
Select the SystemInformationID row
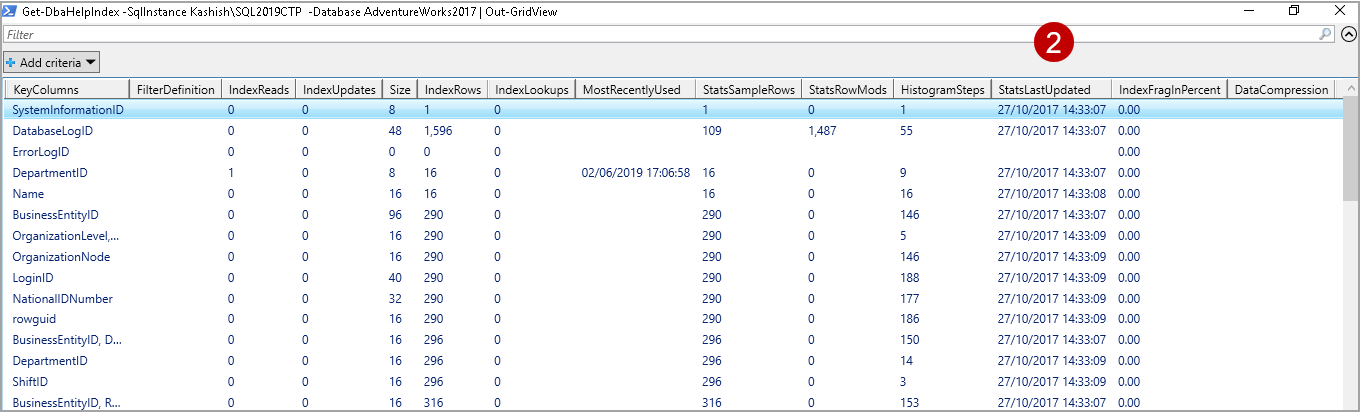68,109
